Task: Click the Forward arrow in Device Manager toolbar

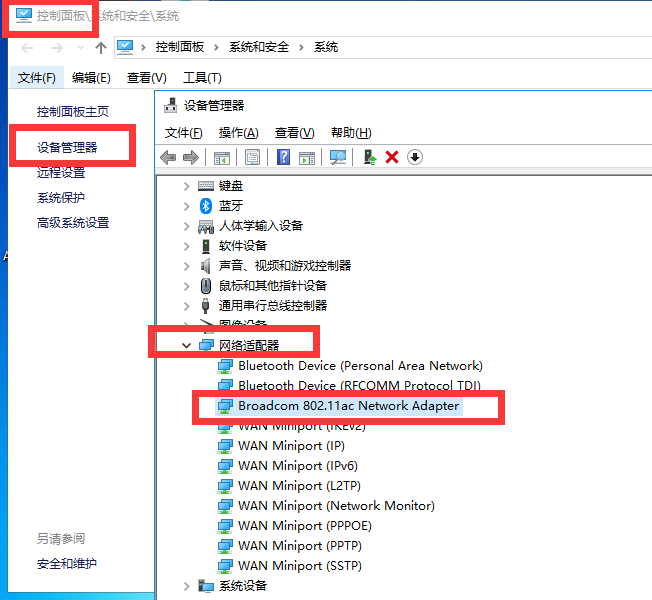Action: pos(191,157)
